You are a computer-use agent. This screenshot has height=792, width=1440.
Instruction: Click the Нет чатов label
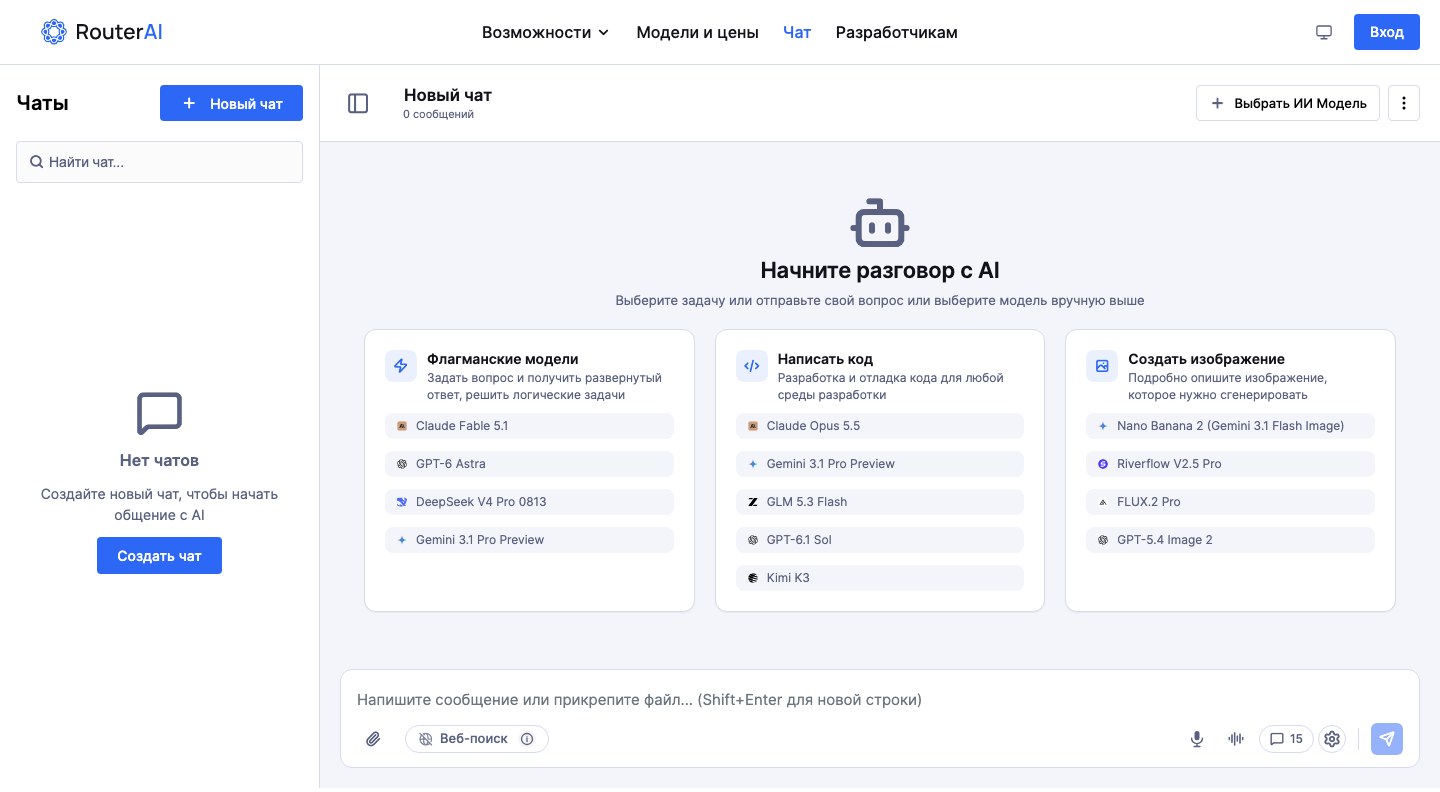[159, 460]
